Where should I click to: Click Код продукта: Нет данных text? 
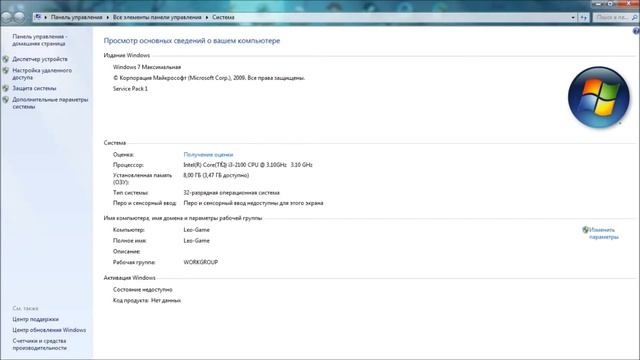[147, 300]
